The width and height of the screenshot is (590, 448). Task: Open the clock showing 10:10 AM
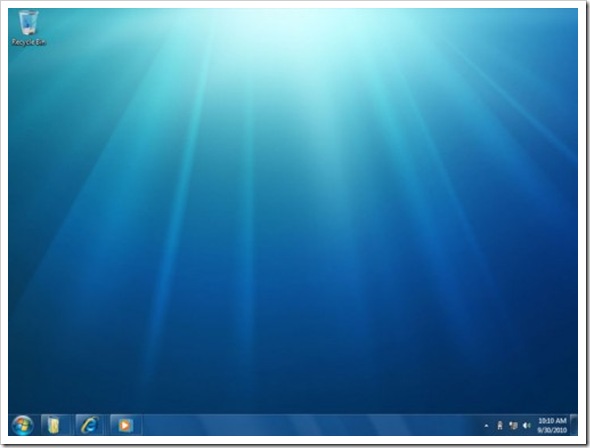552,425
